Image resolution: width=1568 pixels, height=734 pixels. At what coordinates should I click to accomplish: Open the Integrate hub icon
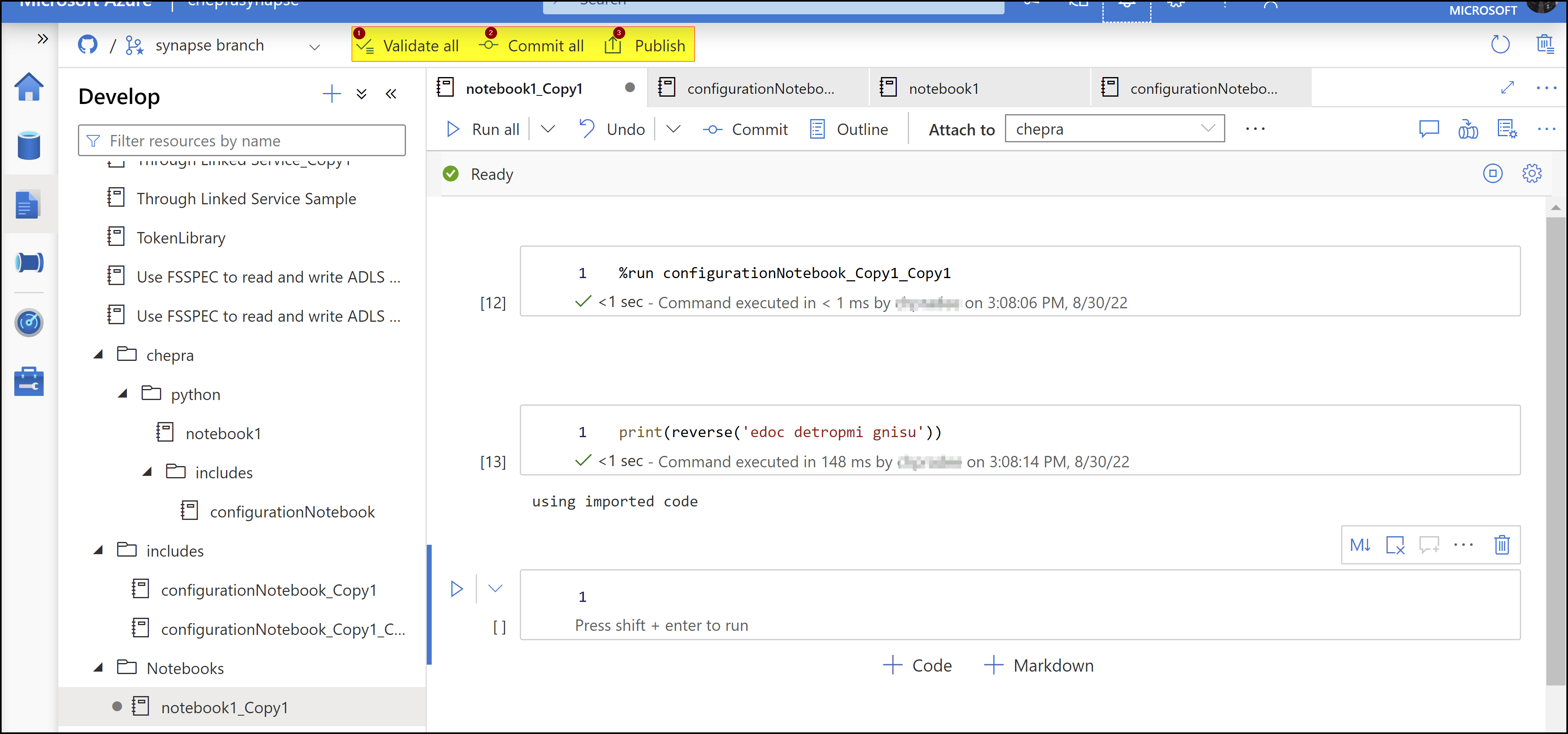(29, 262)
